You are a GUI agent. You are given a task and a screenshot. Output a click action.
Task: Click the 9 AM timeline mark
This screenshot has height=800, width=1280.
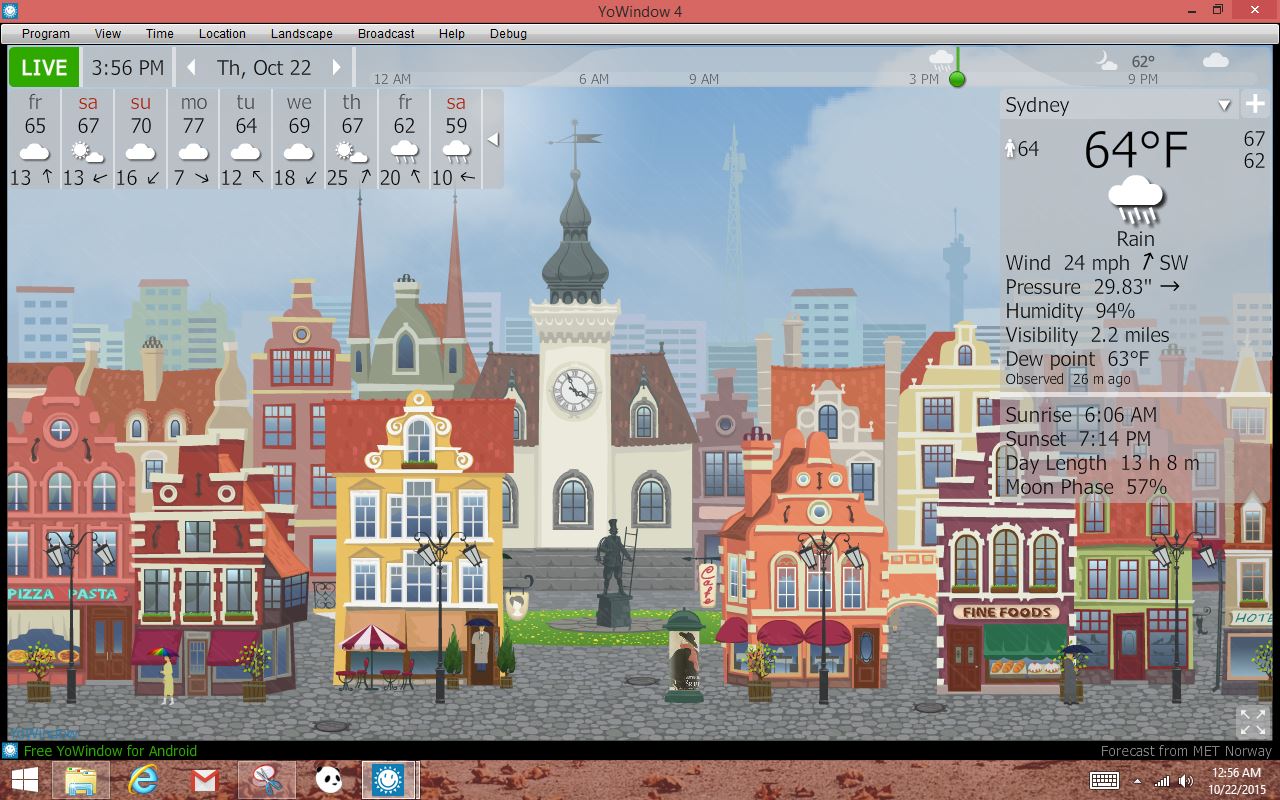click(703, 79)
